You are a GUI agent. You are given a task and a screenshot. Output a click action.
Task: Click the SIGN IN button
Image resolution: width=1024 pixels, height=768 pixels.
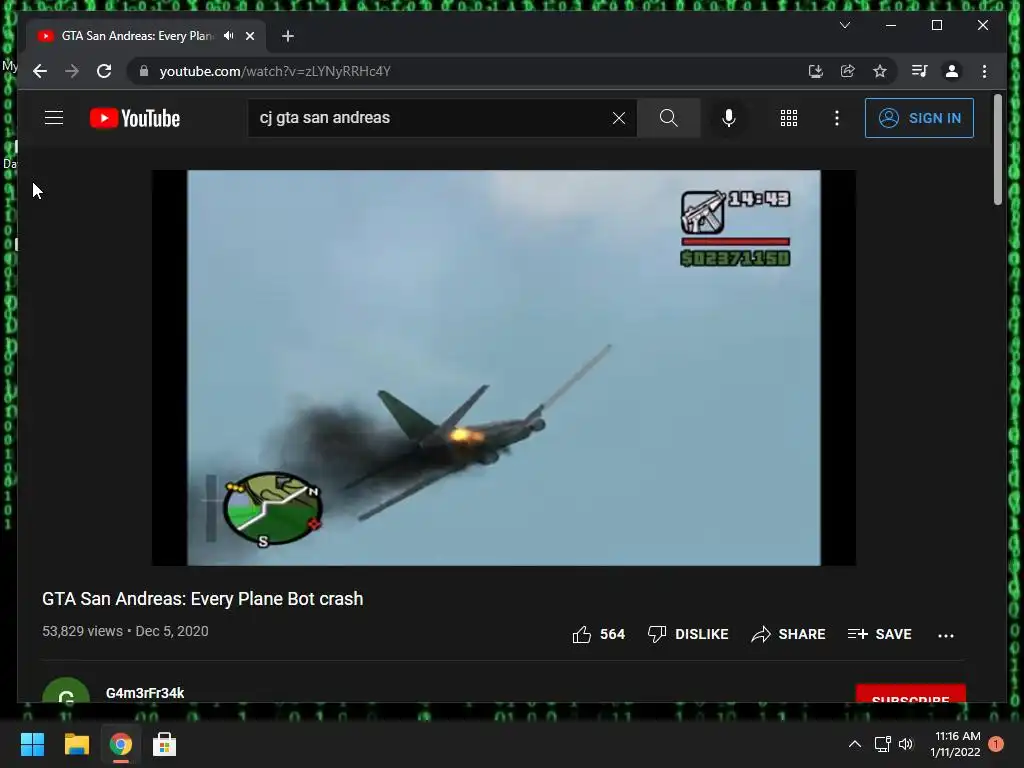pyautogui.click(x=919, y=118)
